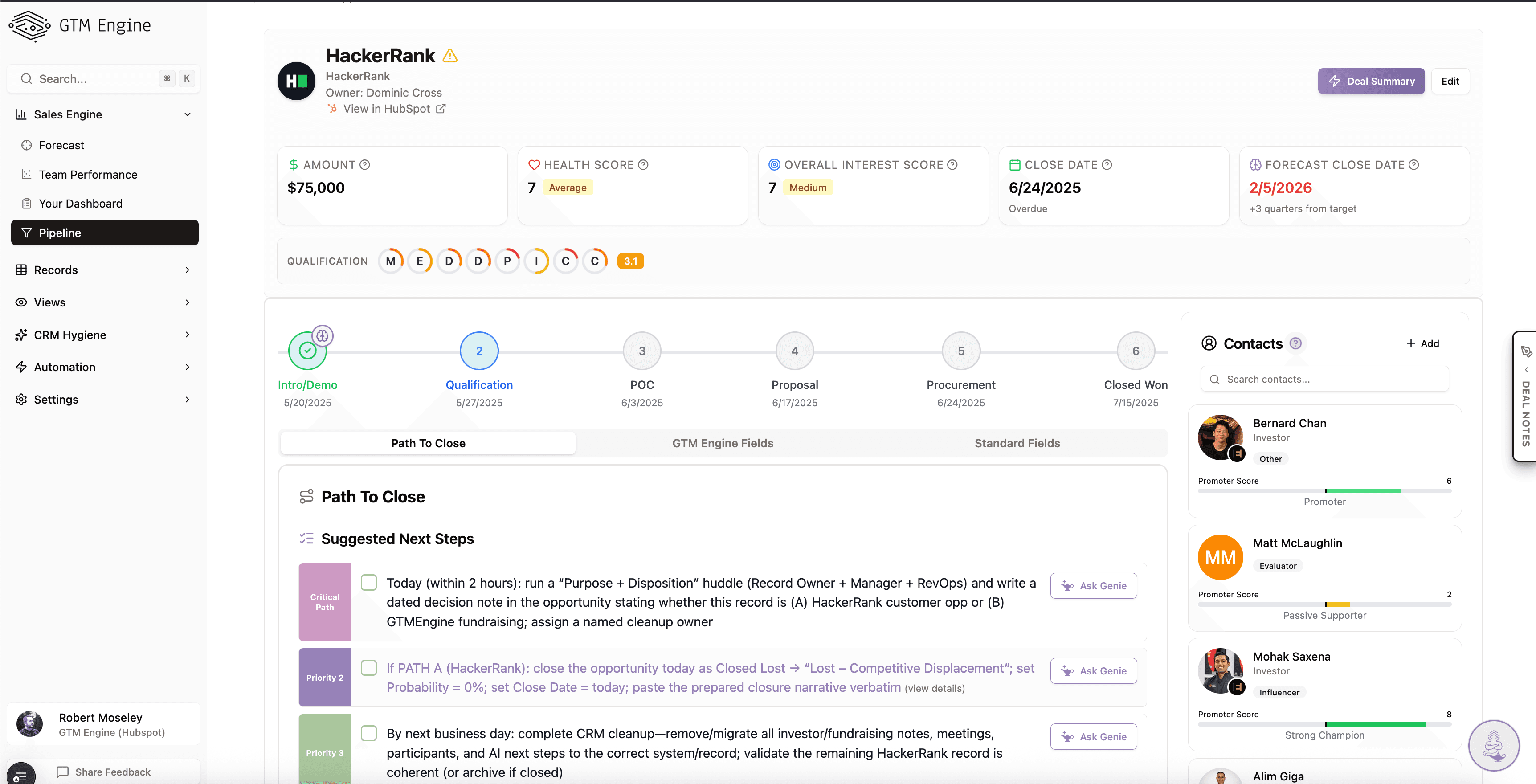This screenshot has height=784, width=1536.
Task: Expand the Settings menu chevron
Action: point(188,400)
